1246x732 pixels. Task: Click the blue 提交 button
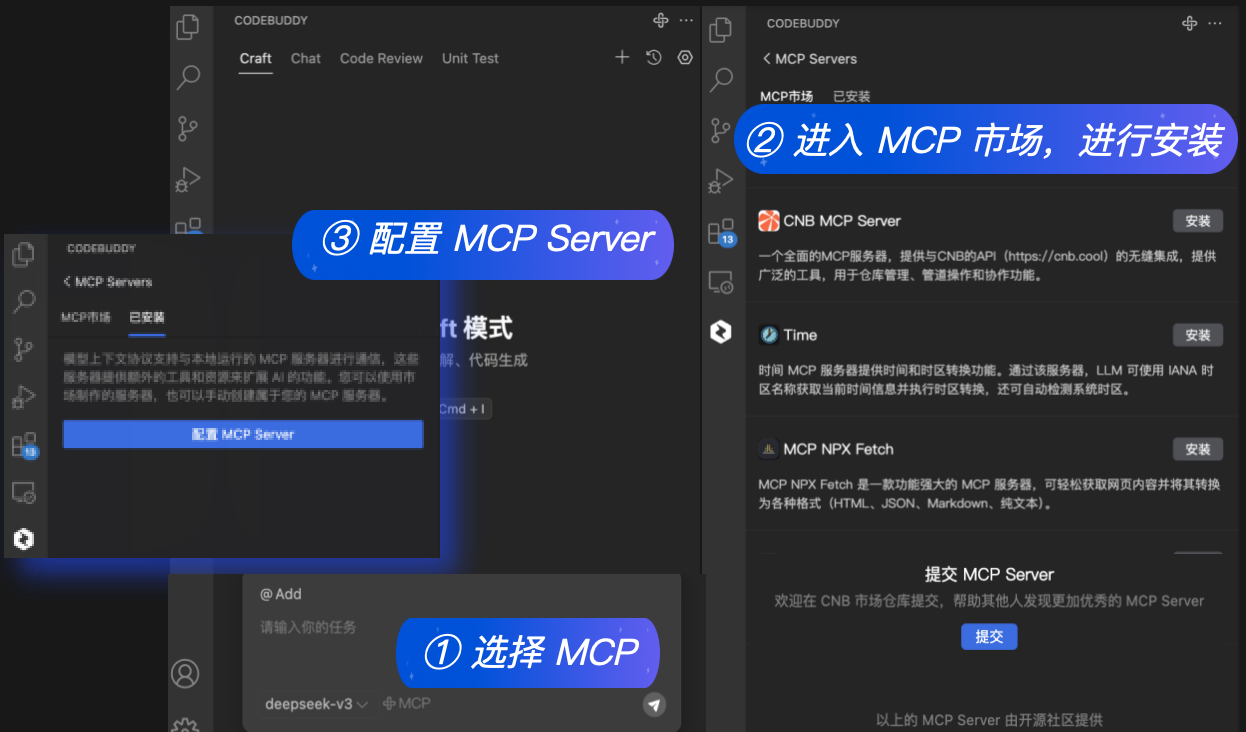[989, 637]
